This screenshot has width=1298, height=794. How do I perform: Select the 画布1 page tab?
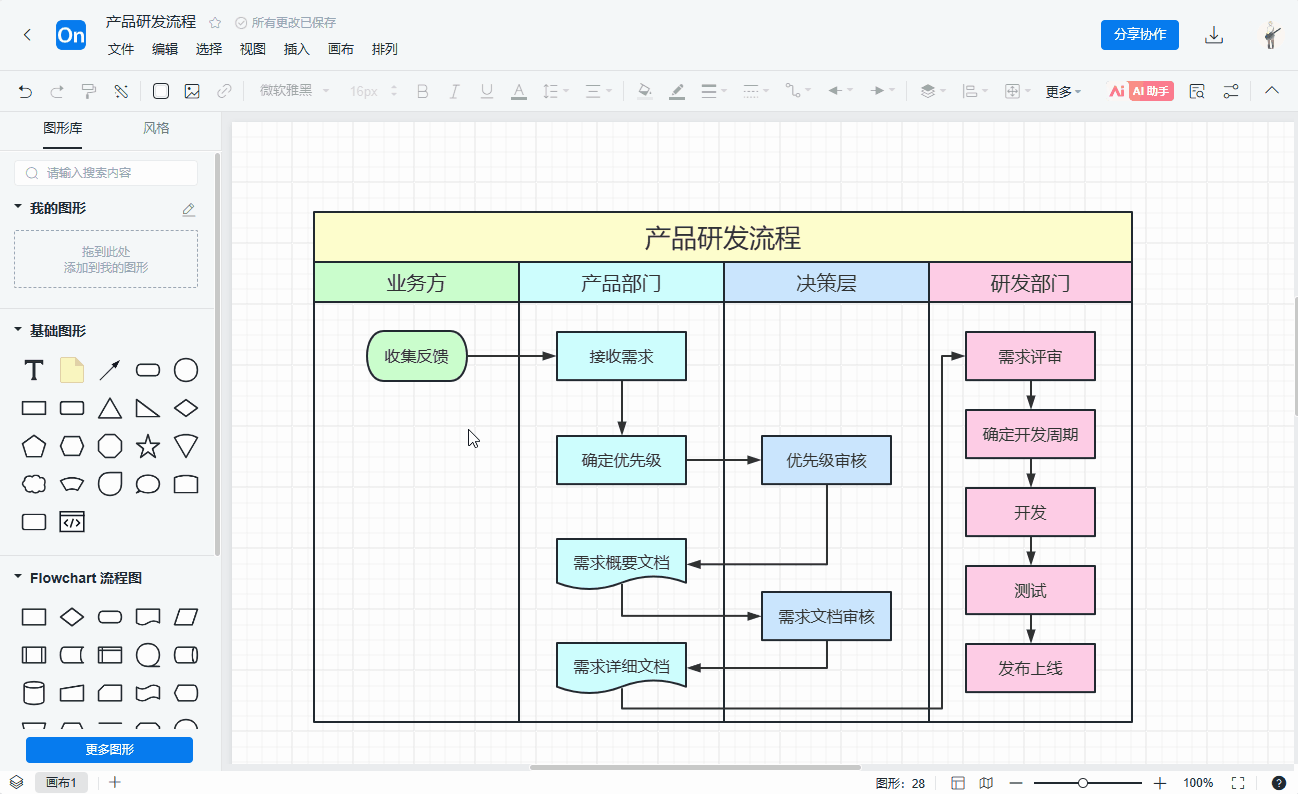tap(61, 782)
